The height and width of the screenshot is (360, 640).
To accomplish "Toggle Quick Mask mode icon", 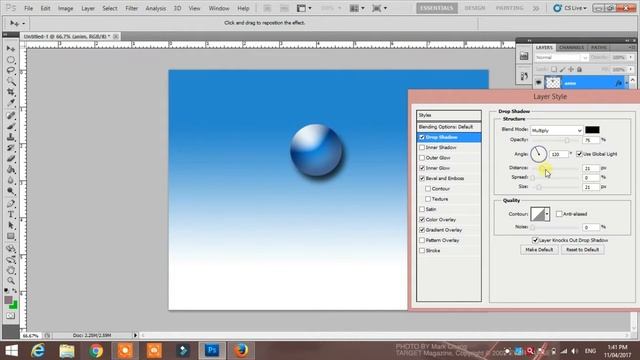I will [11, 316].
